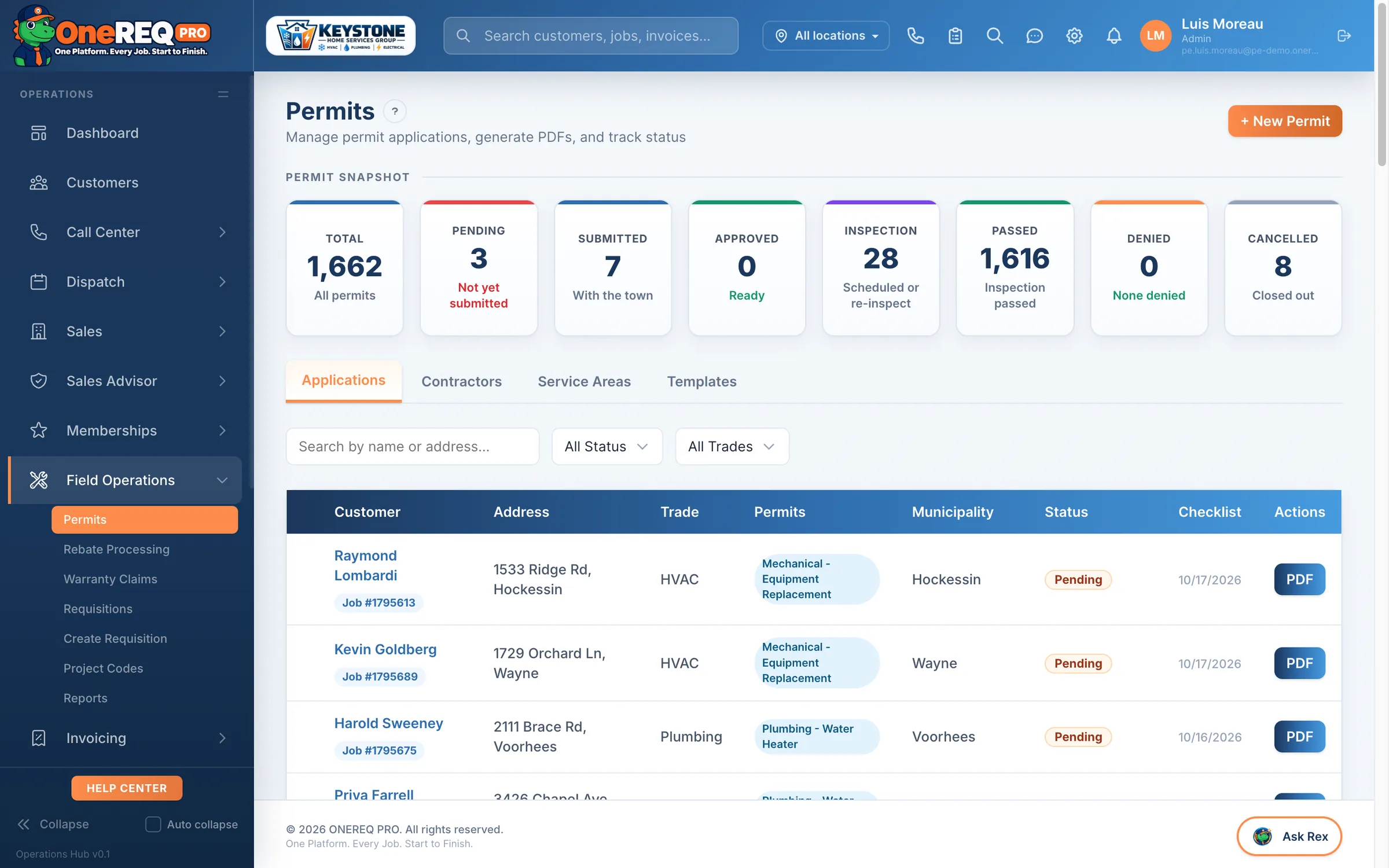This screenshot has height=868, width=1389.
Task: Open the All Status filter dropdown
Action: click(x=607, y=447)
